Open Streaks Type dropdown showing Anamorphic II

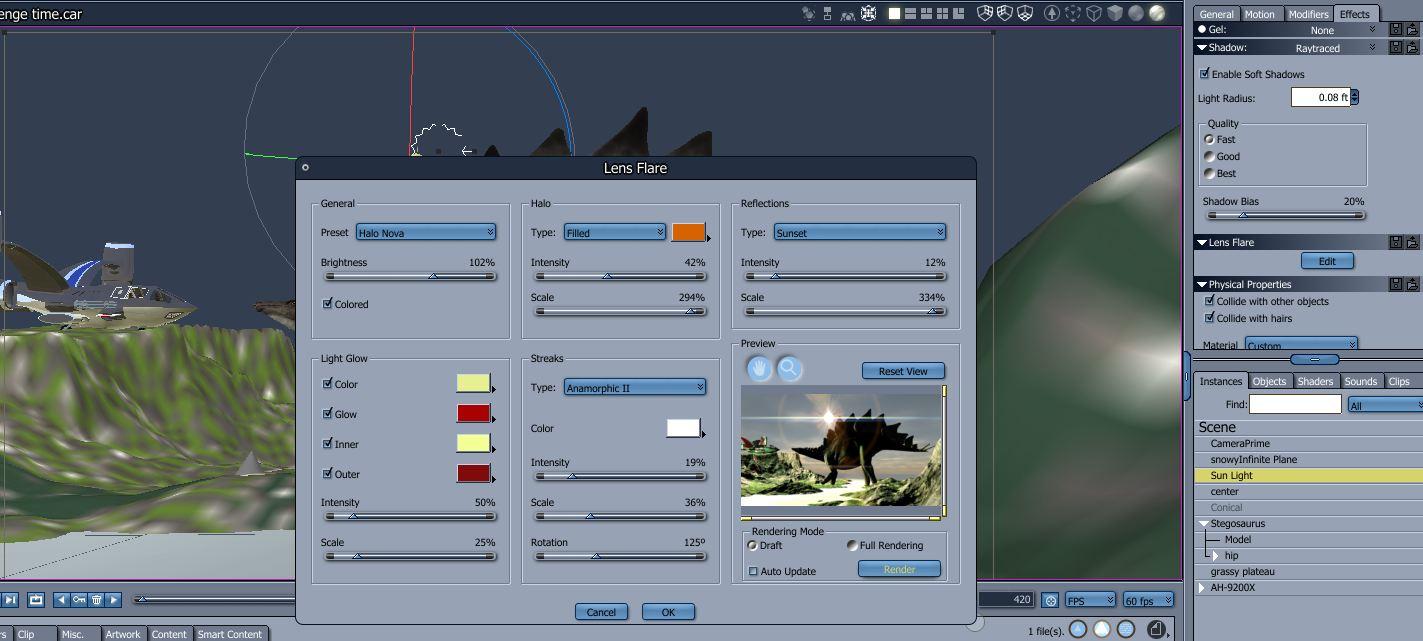(x=635, y=387)
